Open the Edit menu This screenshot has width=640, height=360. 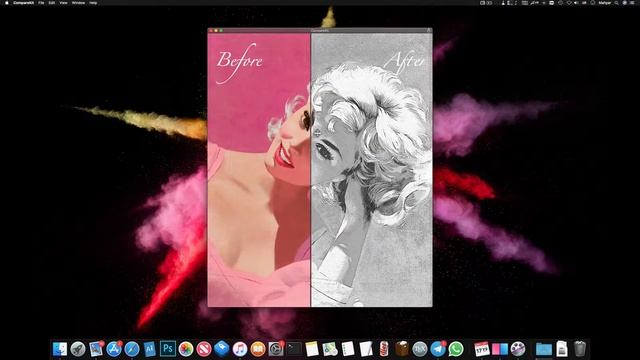click(x=52, y=3)
